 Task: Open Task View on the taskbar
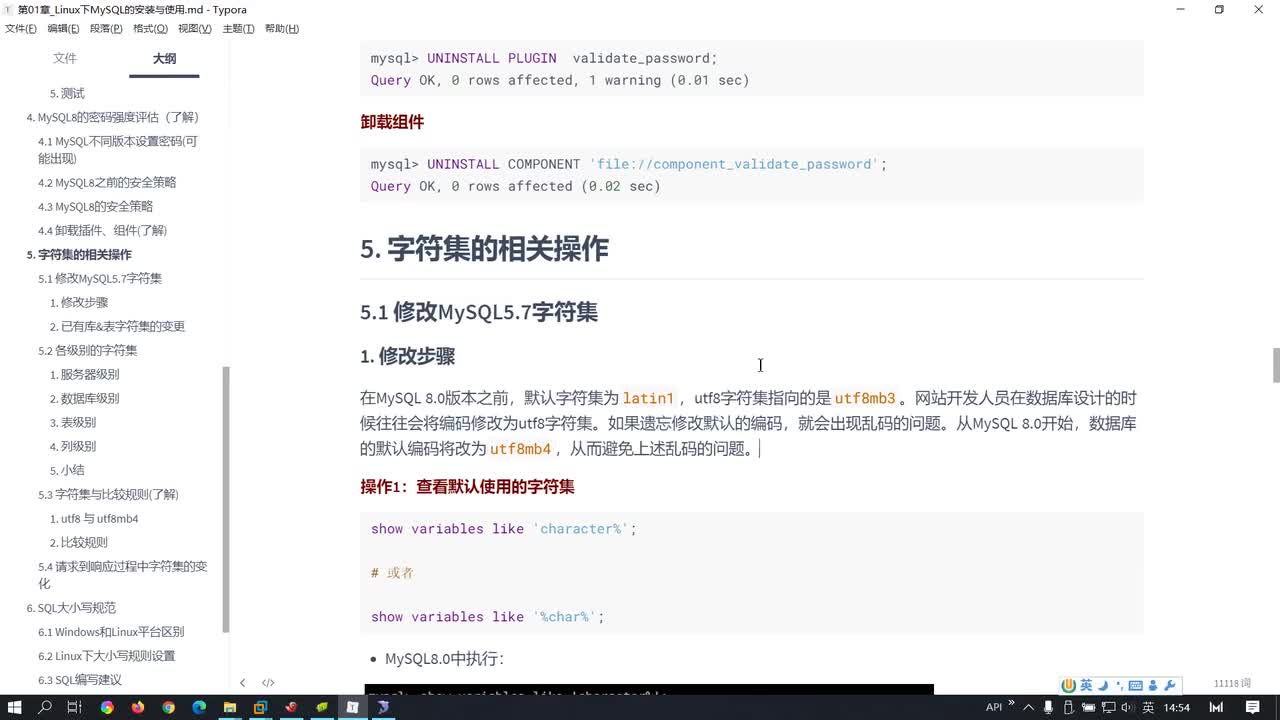coord(75,707)
